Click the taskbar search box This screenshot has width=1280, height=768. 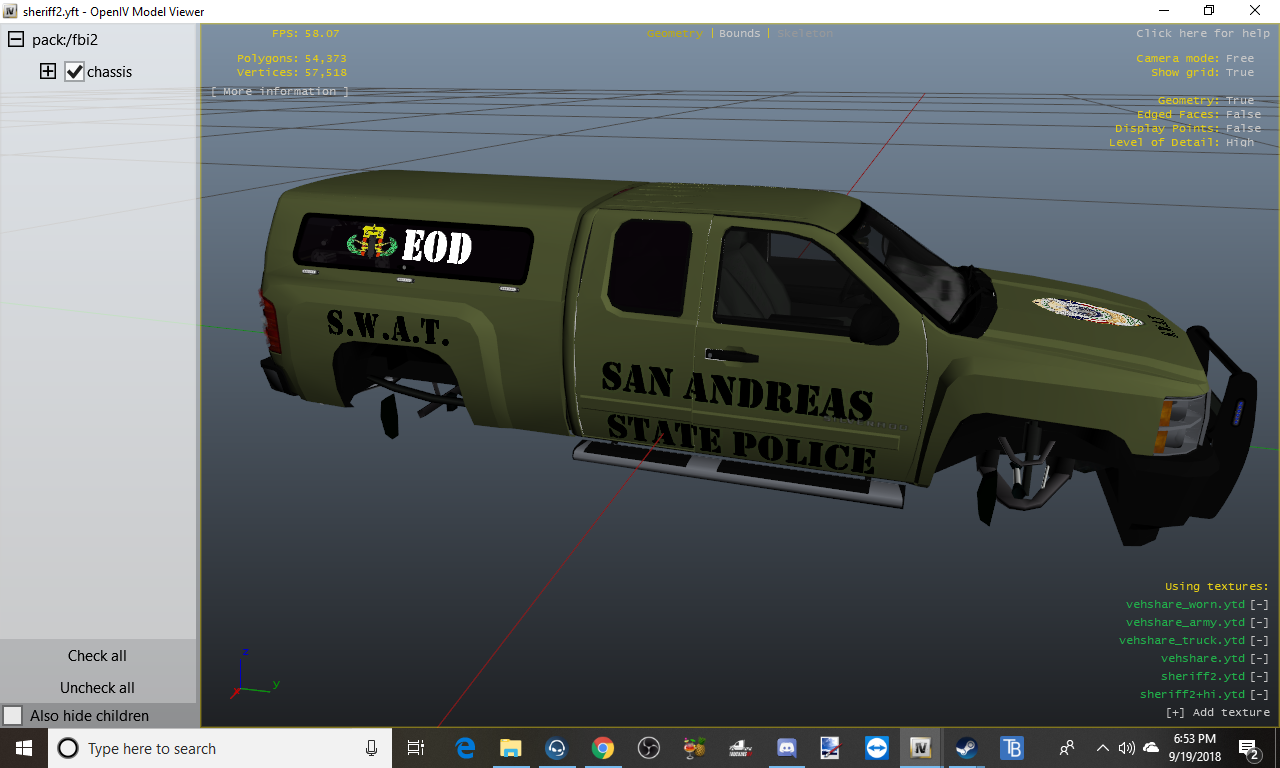[x=220, y=748]
